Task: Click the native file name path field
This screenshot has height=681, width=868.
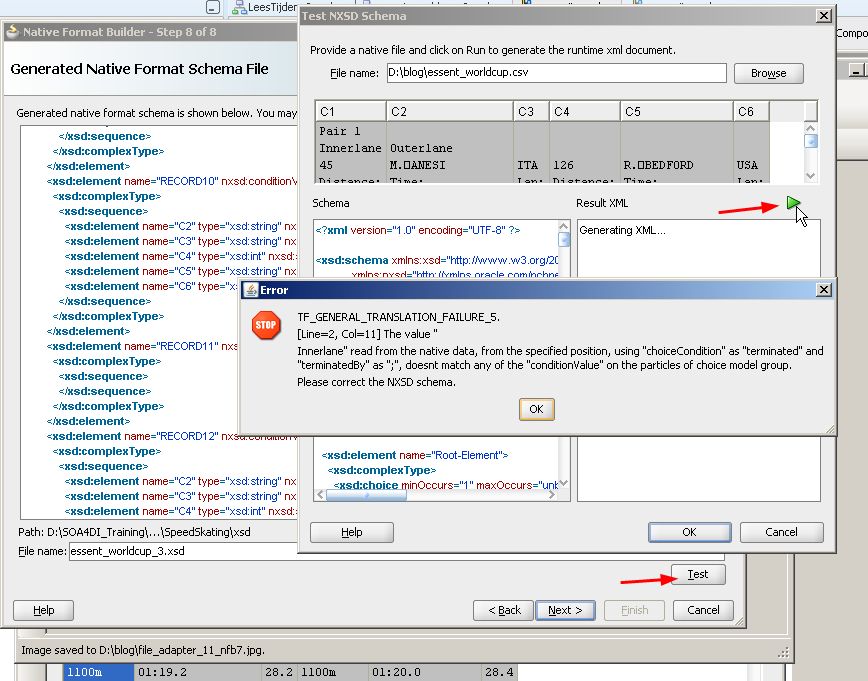Action: tap(556, 73)
